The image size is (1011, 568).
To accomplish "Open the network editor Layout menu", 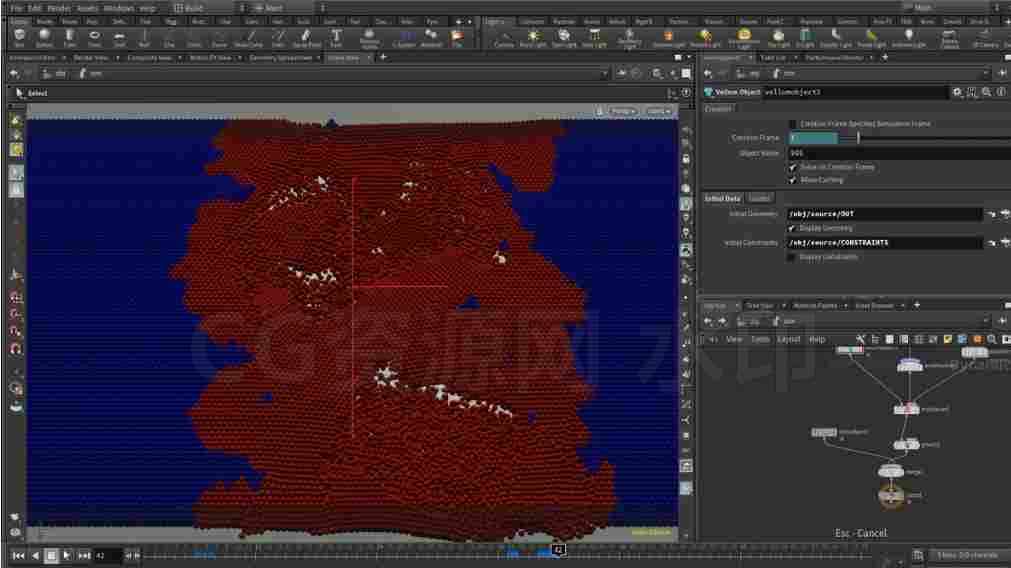I will pyautogui.click(x=789, y=339).
